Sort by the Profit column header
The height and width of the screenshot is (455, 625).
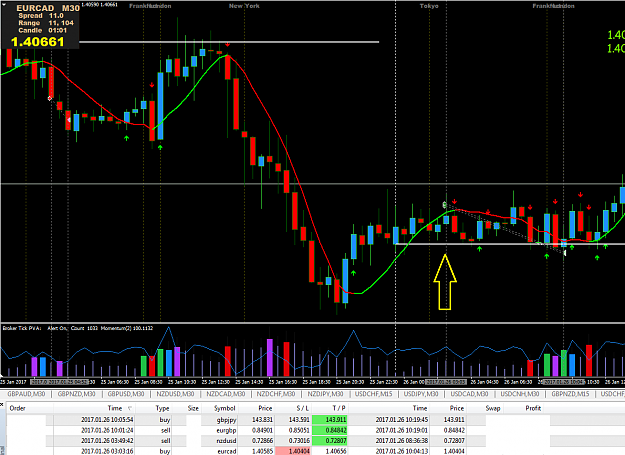pos(533,408)
